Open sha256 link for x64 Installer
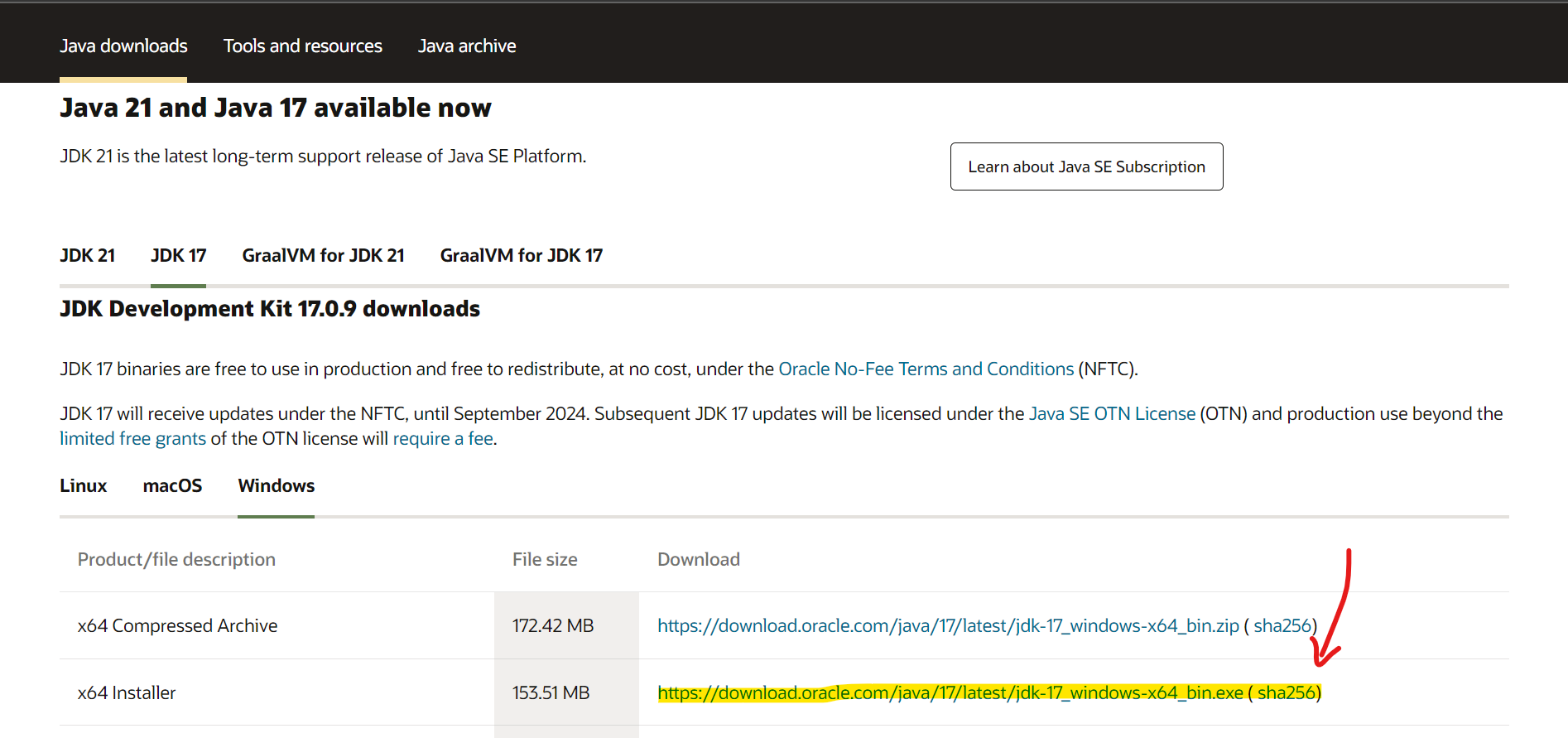The height and width of the screenshot is (738, 1568). 1287,693
